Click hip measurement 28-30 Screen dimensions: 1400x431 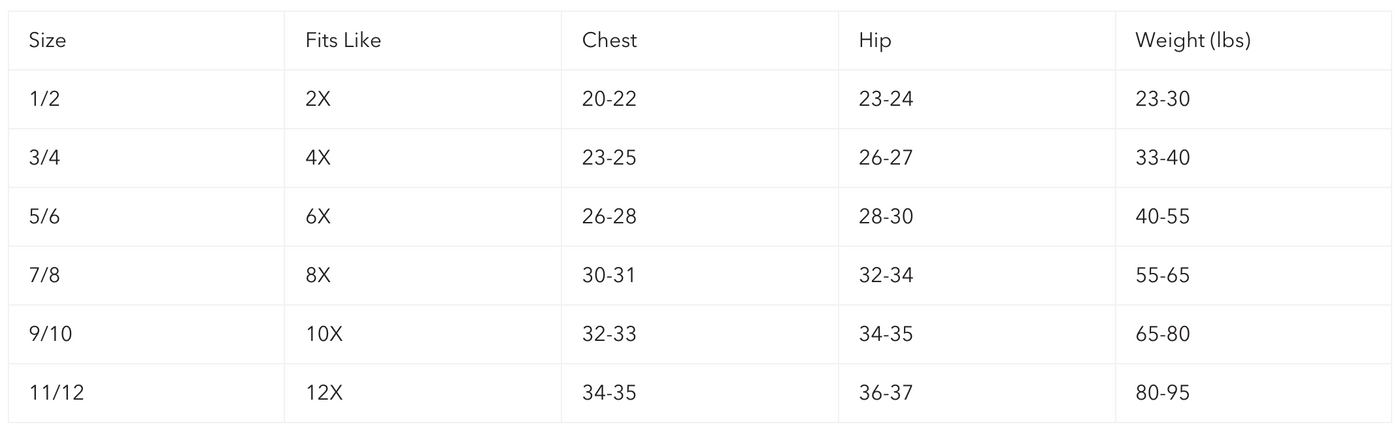[x=885, y=217]
